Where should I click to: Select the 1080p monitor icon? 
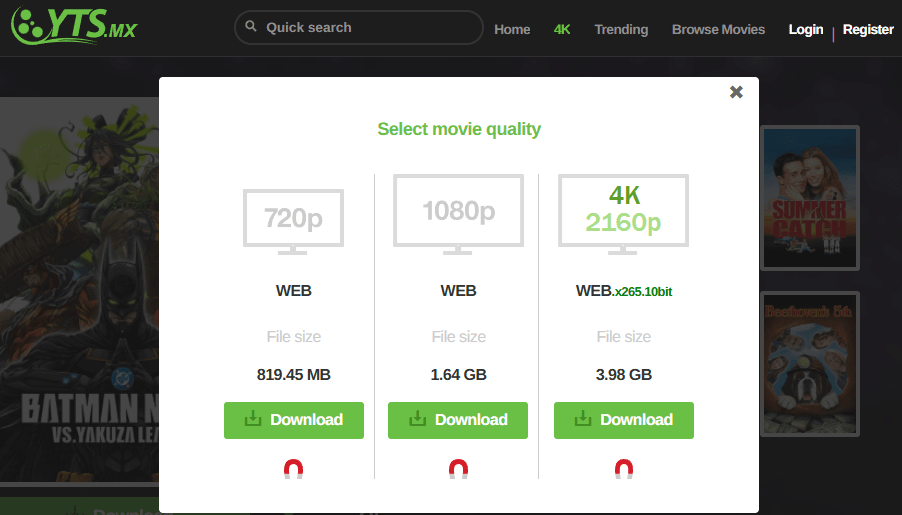click(458, 215)
